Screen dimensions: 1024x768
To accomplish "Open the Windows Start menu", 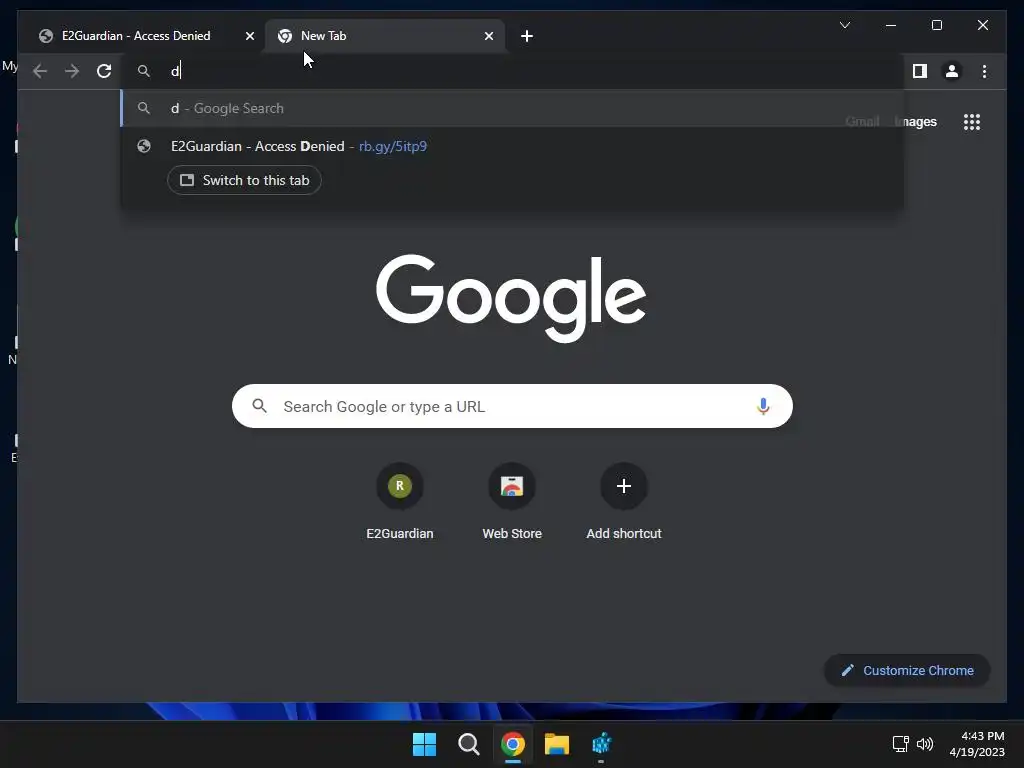I will pos(424,744).
